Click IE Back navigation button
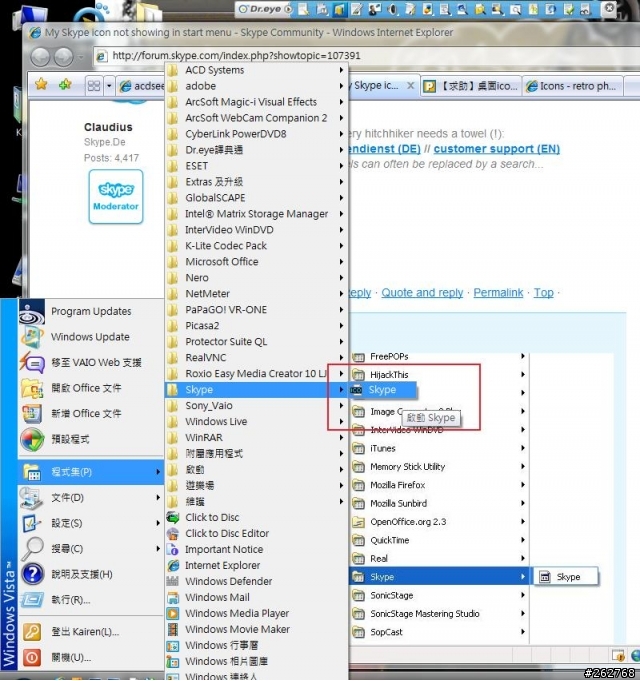This screenshot has height=681, width=640. coord(40,57)
